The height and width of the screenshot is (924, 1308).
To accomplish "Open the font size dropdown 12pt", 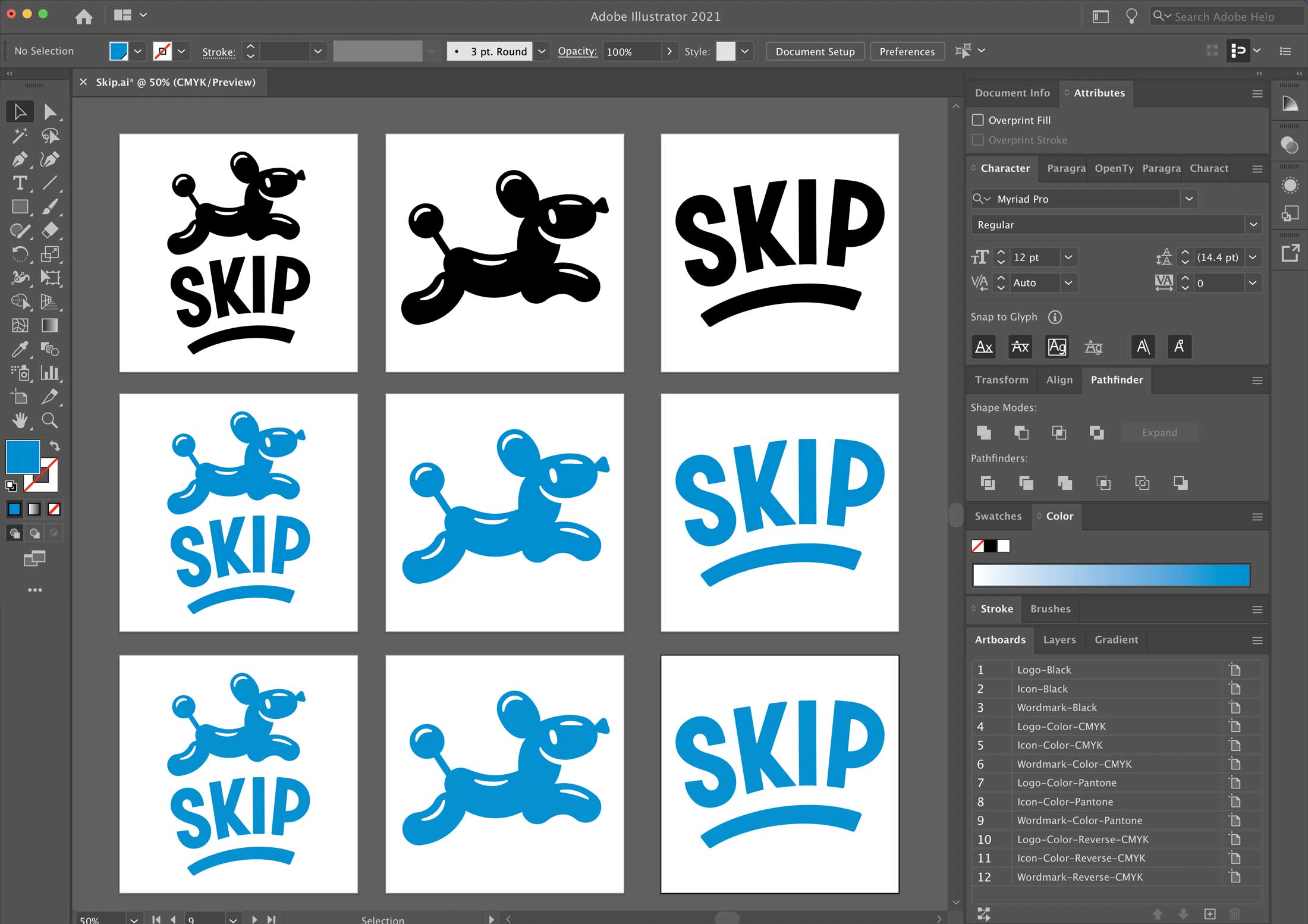I will pyautogui.click(x=1069, y=257).
